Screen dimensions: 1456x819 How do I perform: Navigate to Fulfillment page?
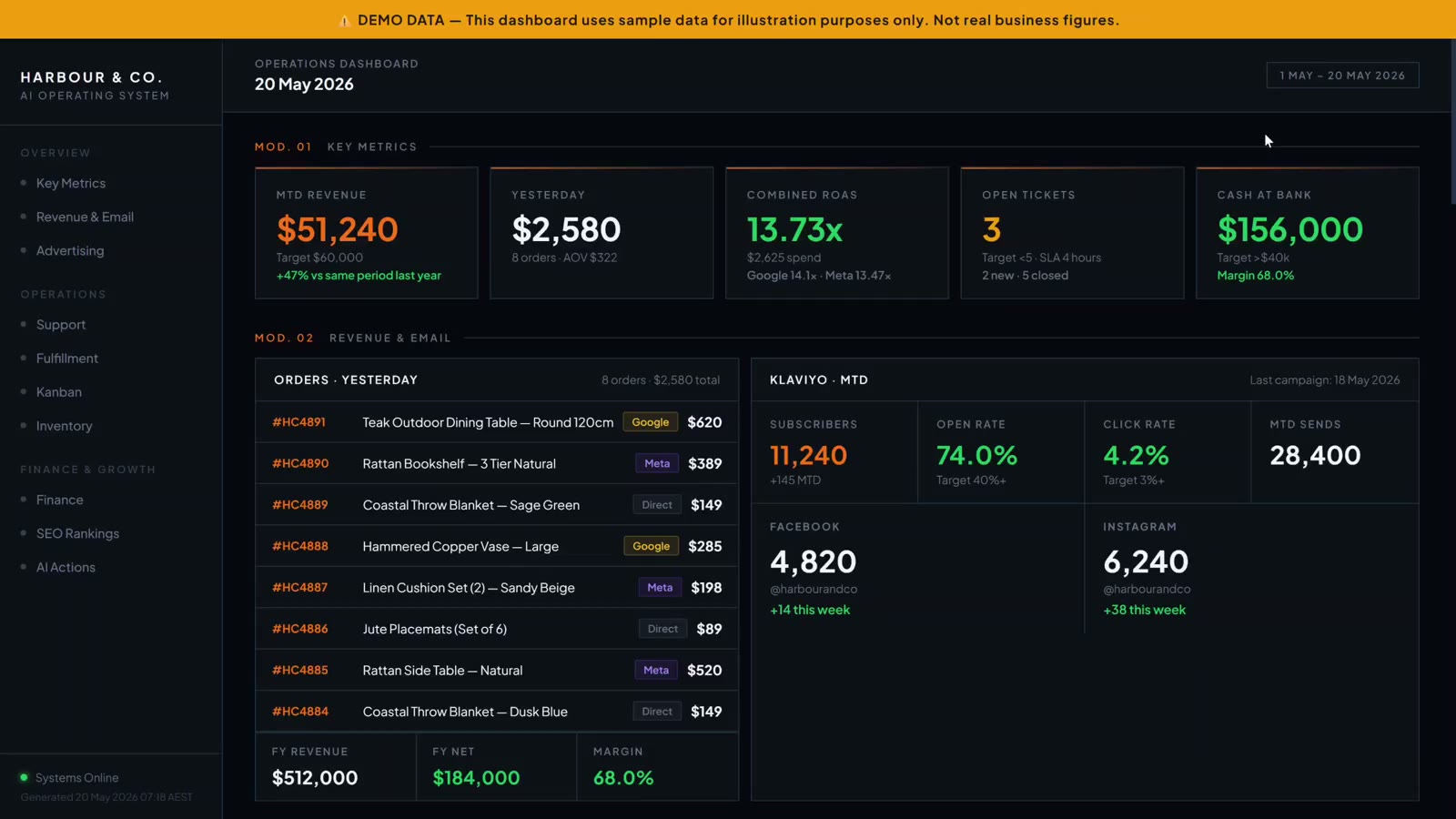[67, 359]
